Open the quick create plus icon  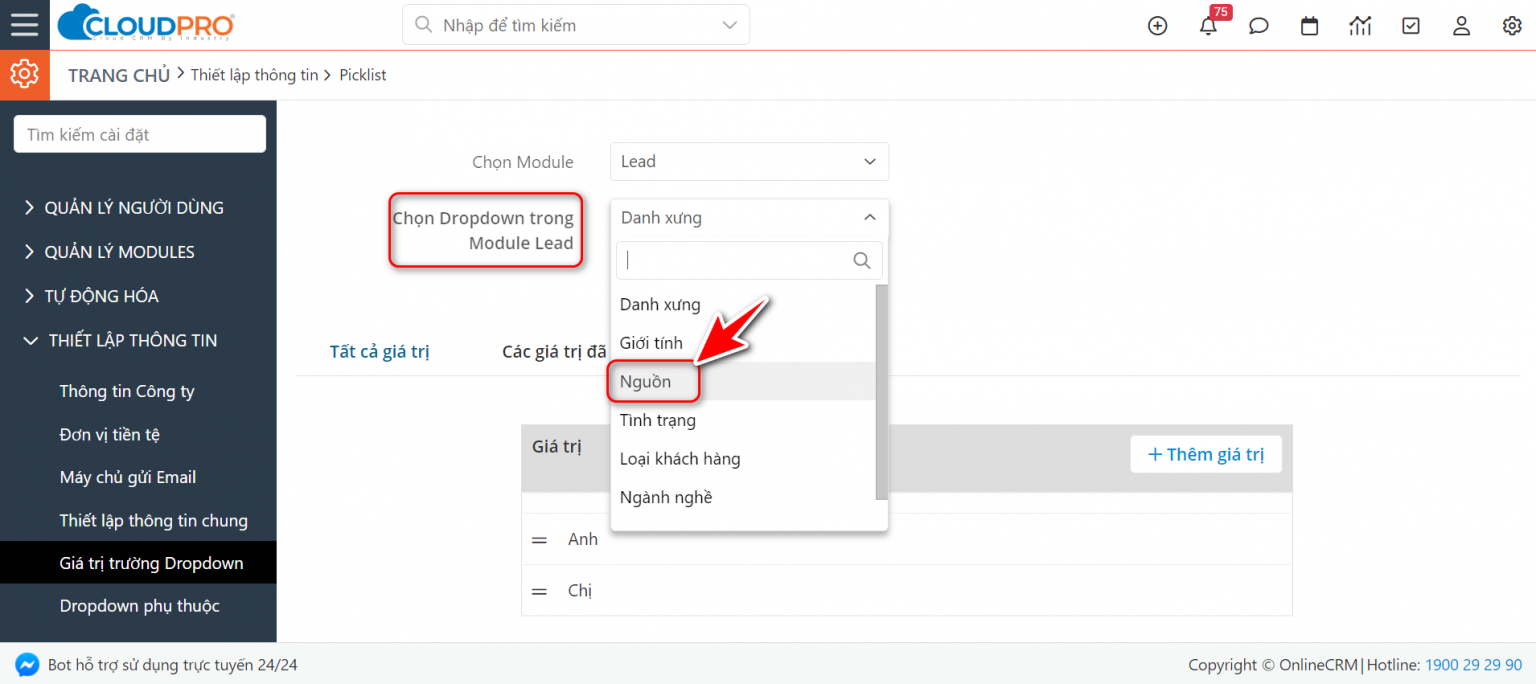click(1157, 26)
